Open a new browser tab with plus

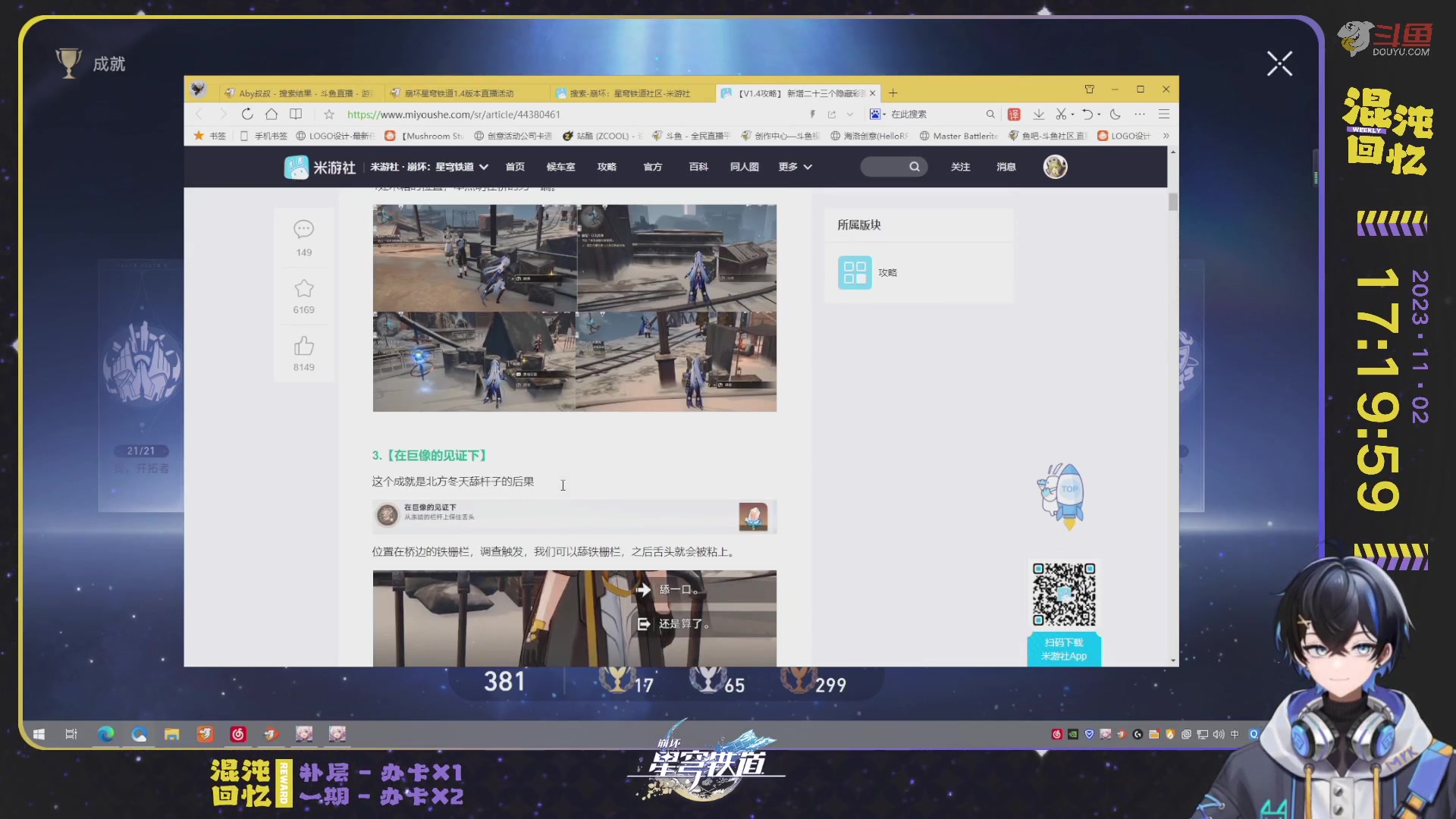tap(893, 93)
